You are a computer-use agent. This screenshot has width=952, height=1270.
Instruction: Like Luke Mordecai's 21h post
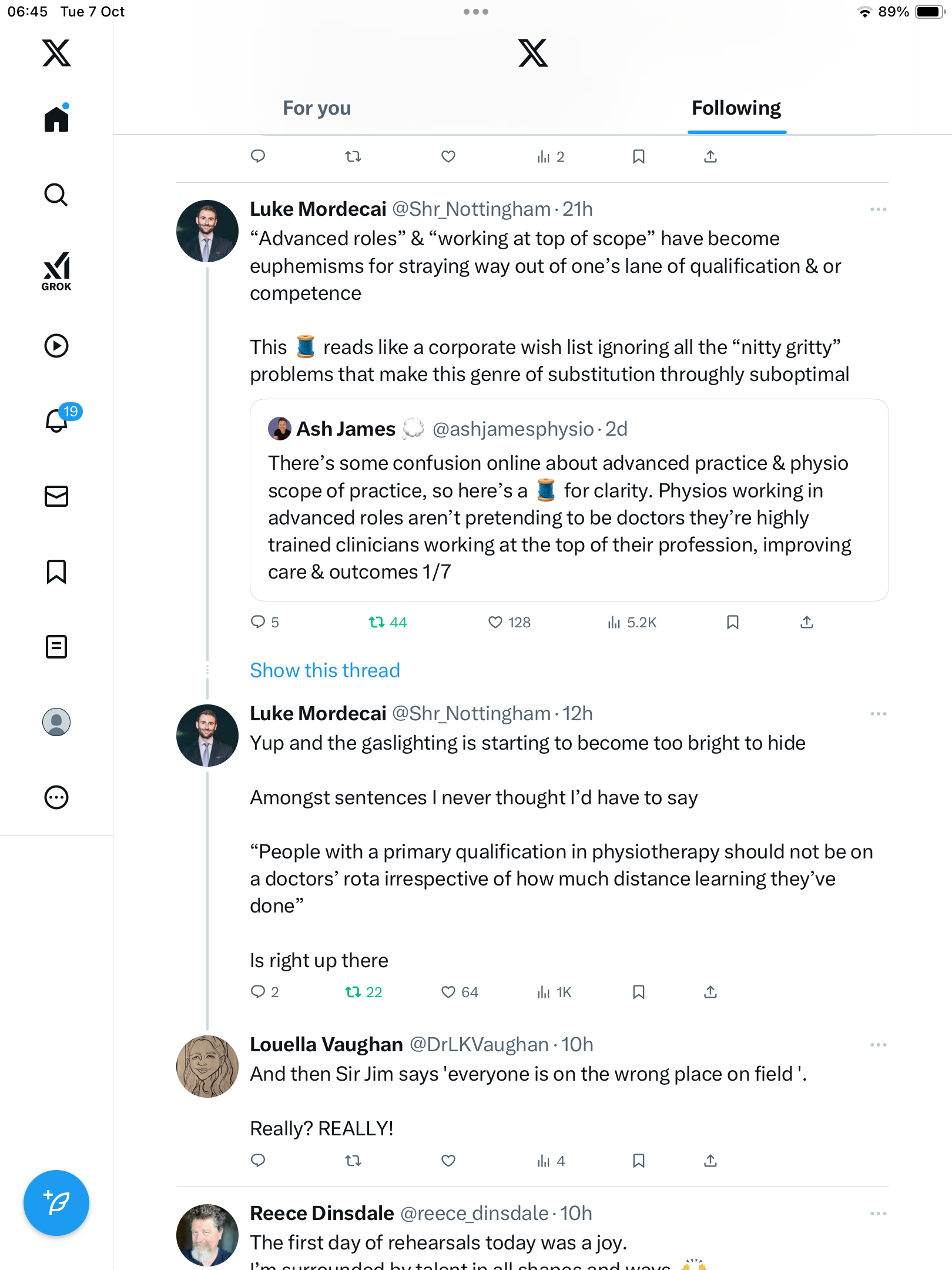coord(495,622)
